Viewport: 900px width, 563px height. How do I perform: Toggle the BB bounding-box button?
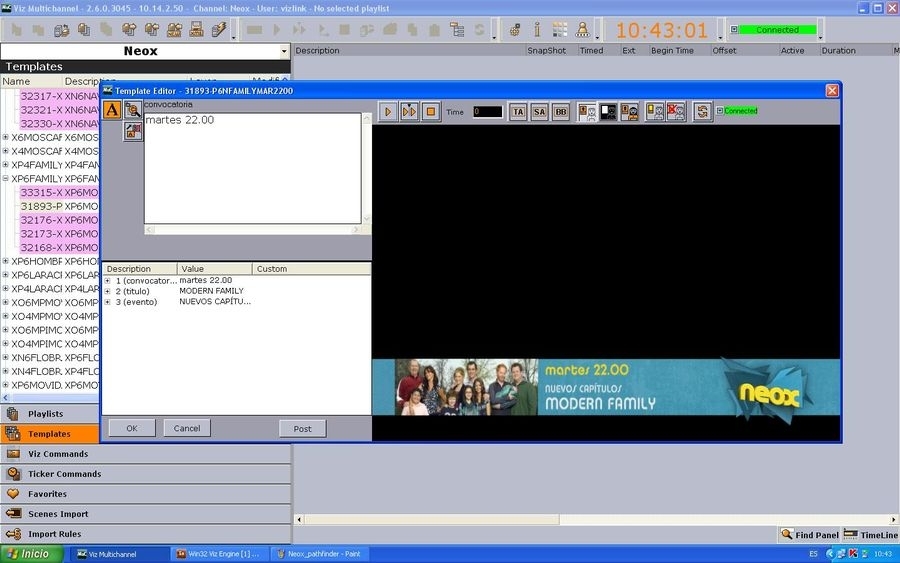[561, 112]
